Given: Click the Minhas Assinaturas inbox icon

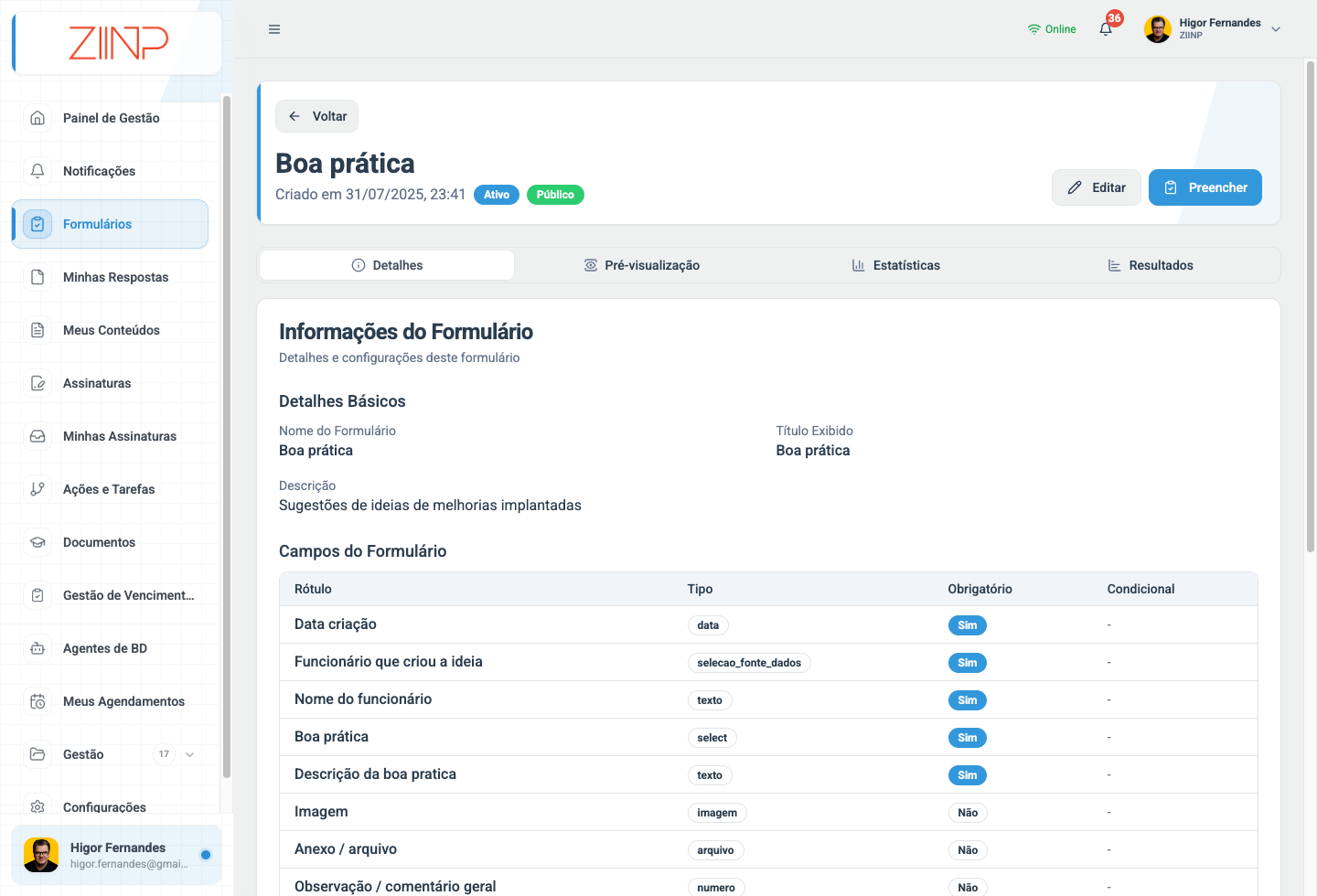Looking at the screenshot, I should coord(37,436).
